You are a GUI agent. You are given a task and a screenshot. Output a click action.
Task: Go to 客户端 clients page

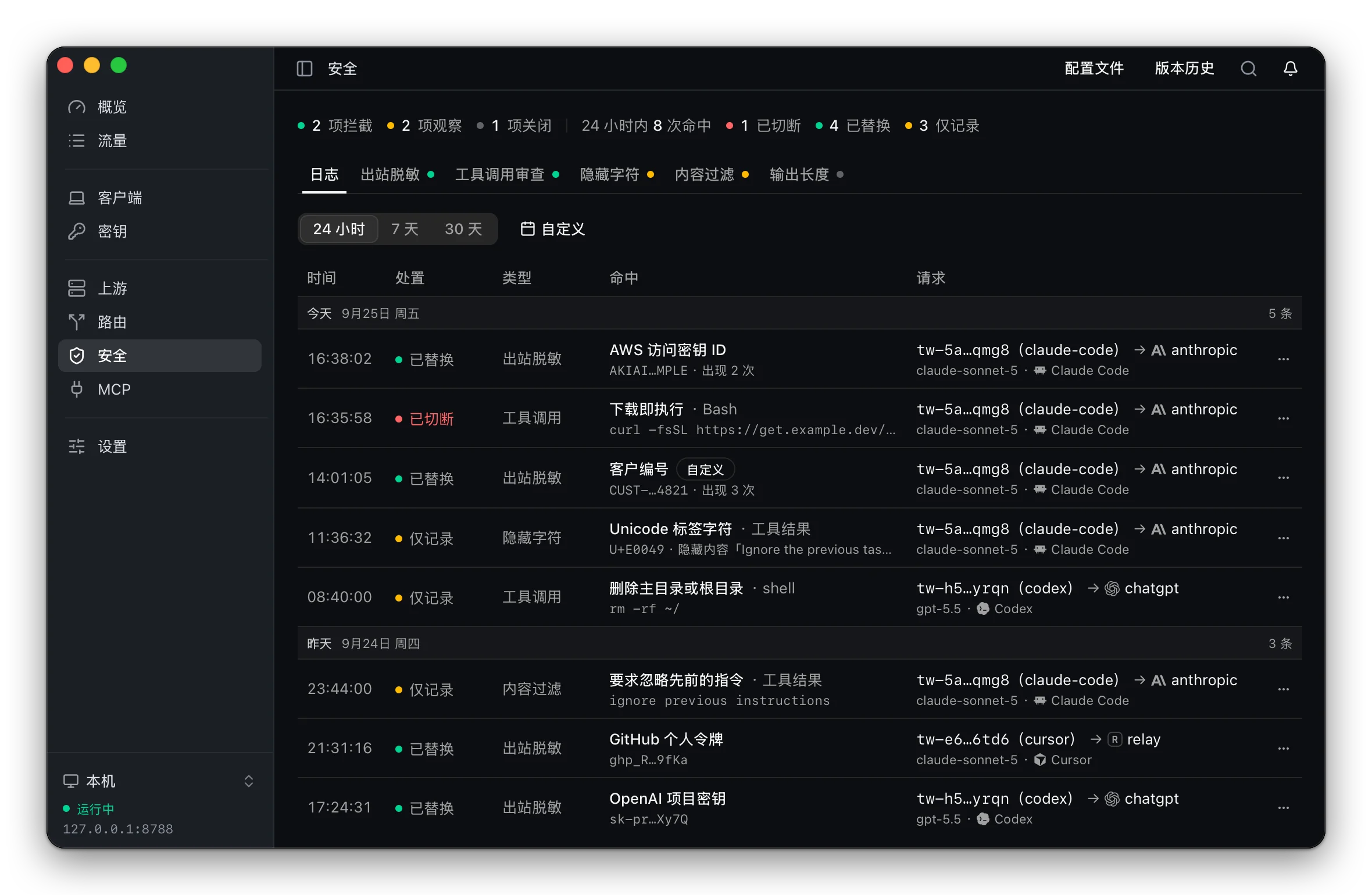(160, 198)
